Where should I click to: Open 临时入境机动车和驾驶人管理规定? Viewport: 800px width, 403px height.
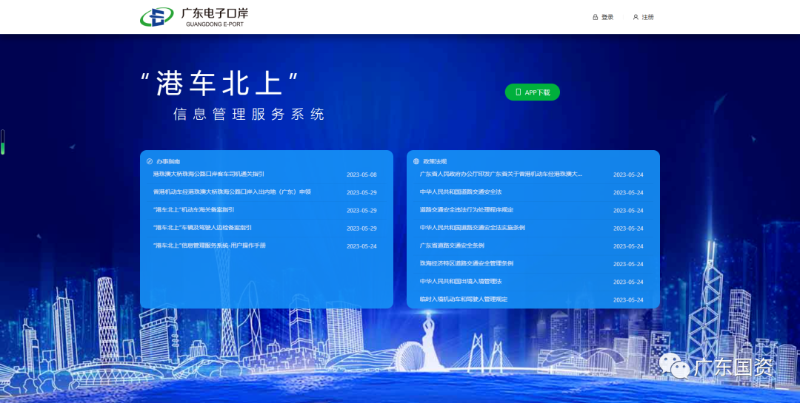click(464, 299)
